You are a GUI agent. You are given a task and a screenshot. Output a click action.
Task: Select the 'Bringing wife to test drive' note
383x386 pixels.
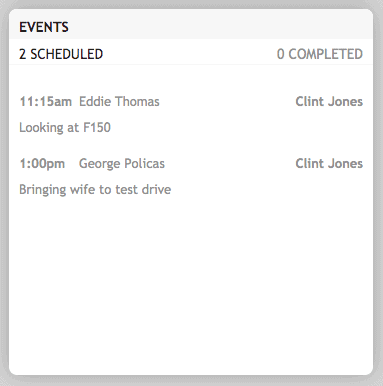tap(95, 190)
